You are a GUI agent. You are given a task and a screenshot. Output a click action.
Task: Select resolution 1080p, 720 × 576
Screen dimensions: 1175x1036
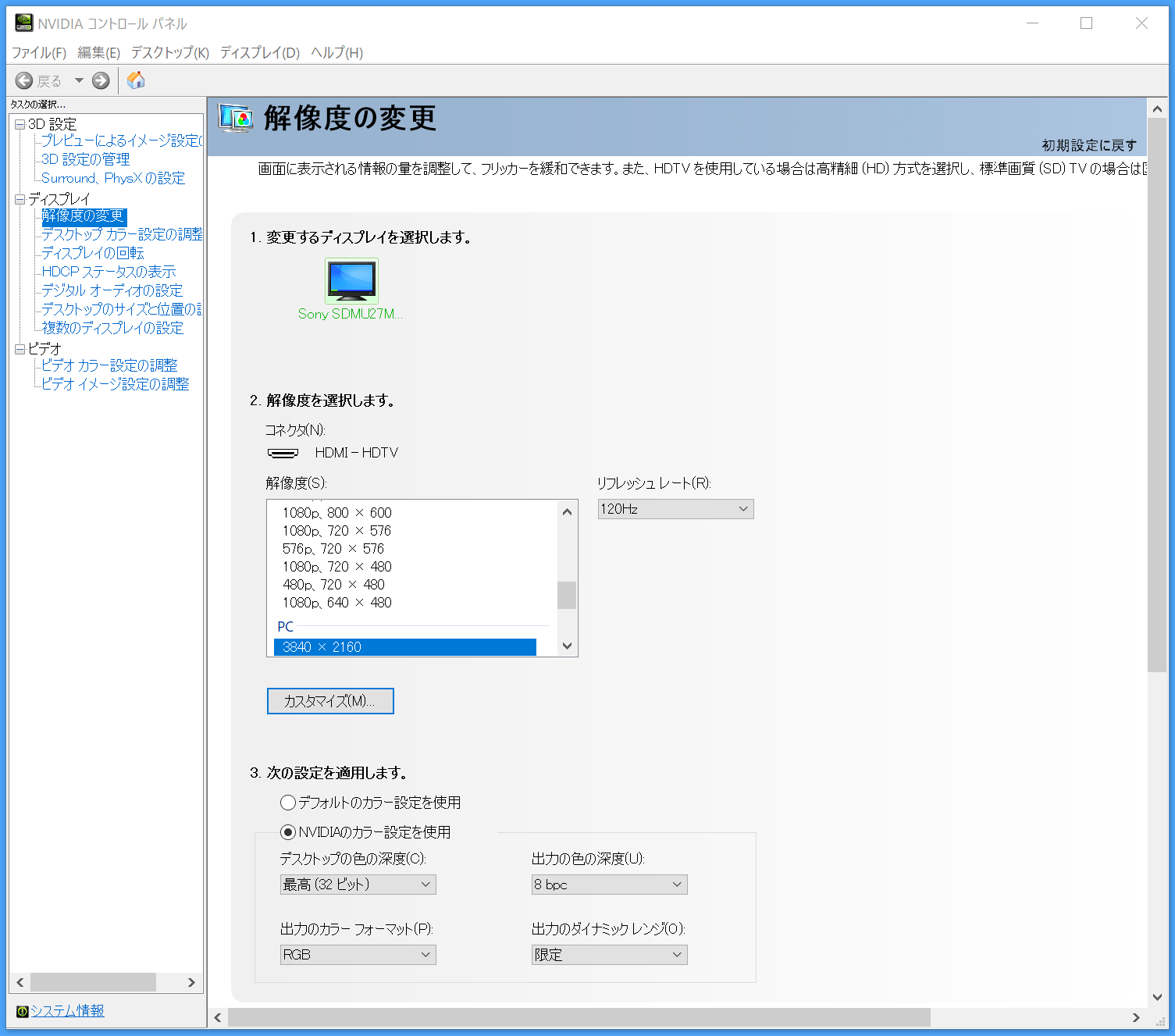337,531
